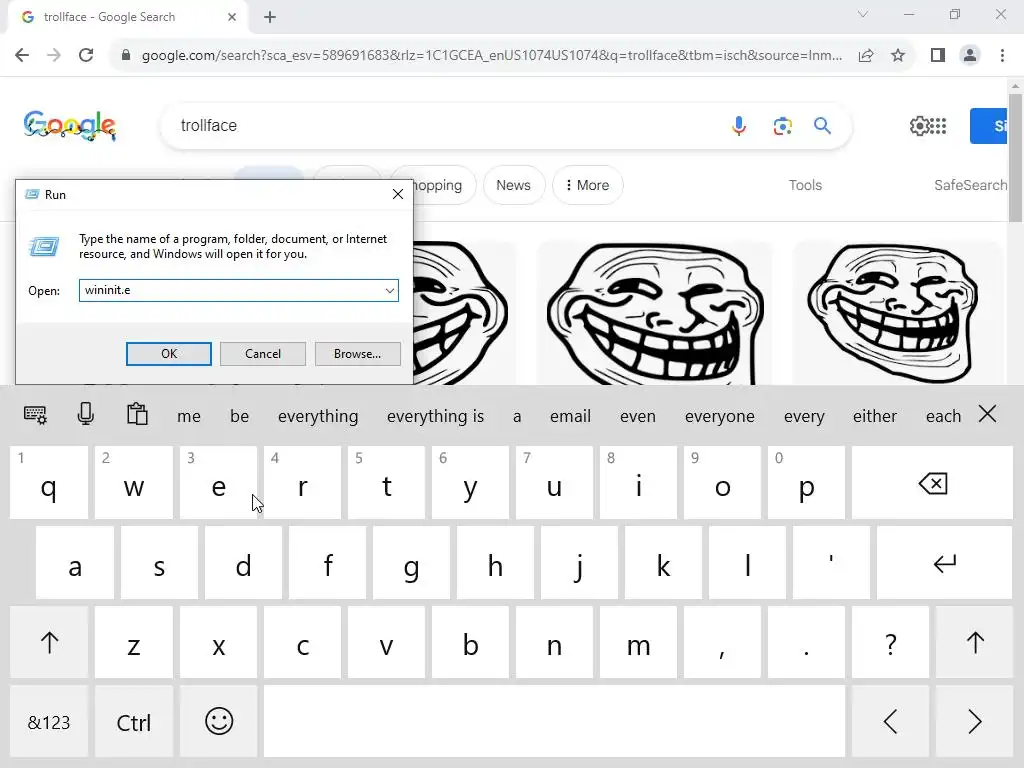Click the Chrome forward arrow
This screenshot has height=768, width=1024.
point(54,56)
